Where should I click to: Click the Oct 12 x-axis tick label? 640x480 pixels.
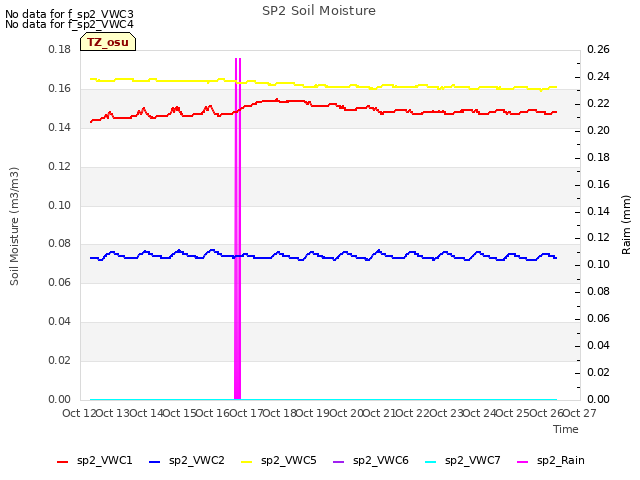(x=79, y=413)
